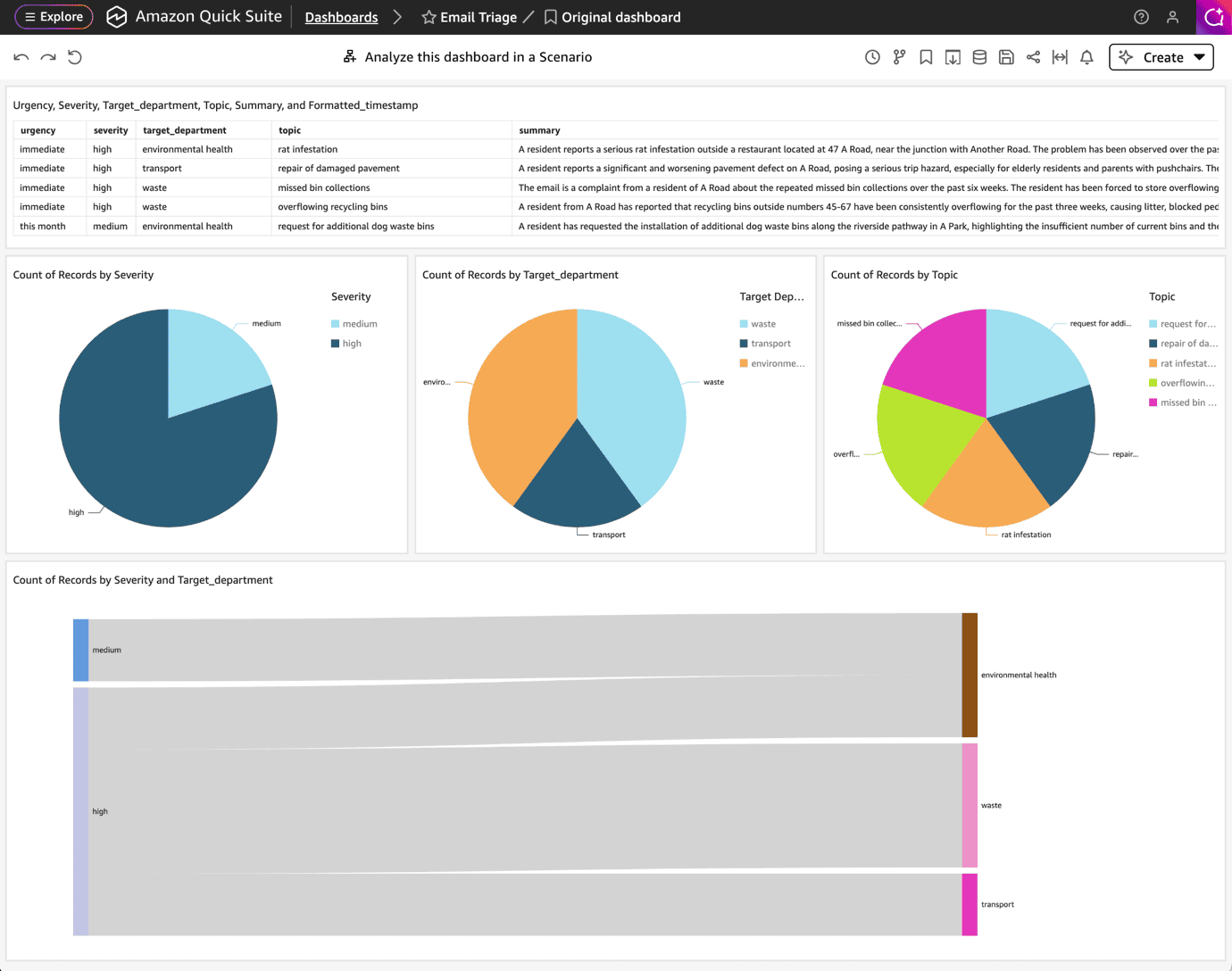1232x971 pixels.
Task: Open the help question mark icon
Action: [1141, 17]
